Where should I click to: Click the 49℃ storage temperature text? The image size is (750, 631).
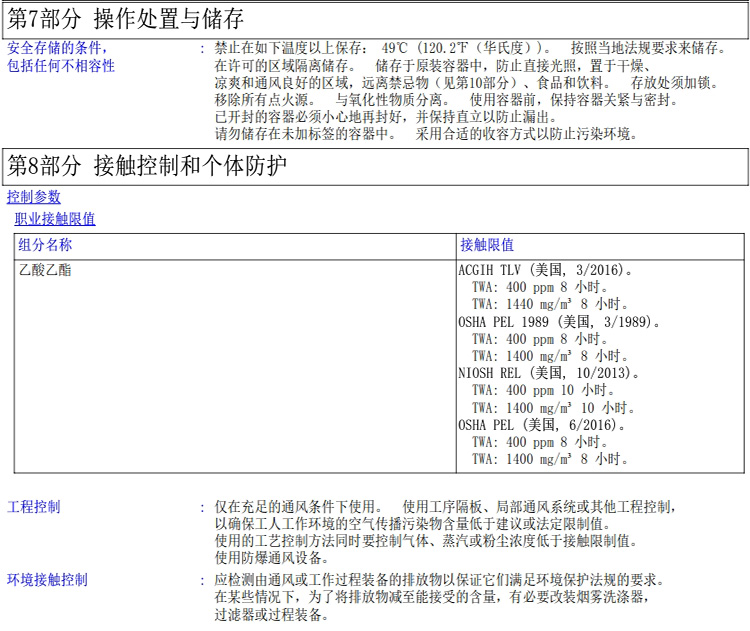tap(395, 48)
